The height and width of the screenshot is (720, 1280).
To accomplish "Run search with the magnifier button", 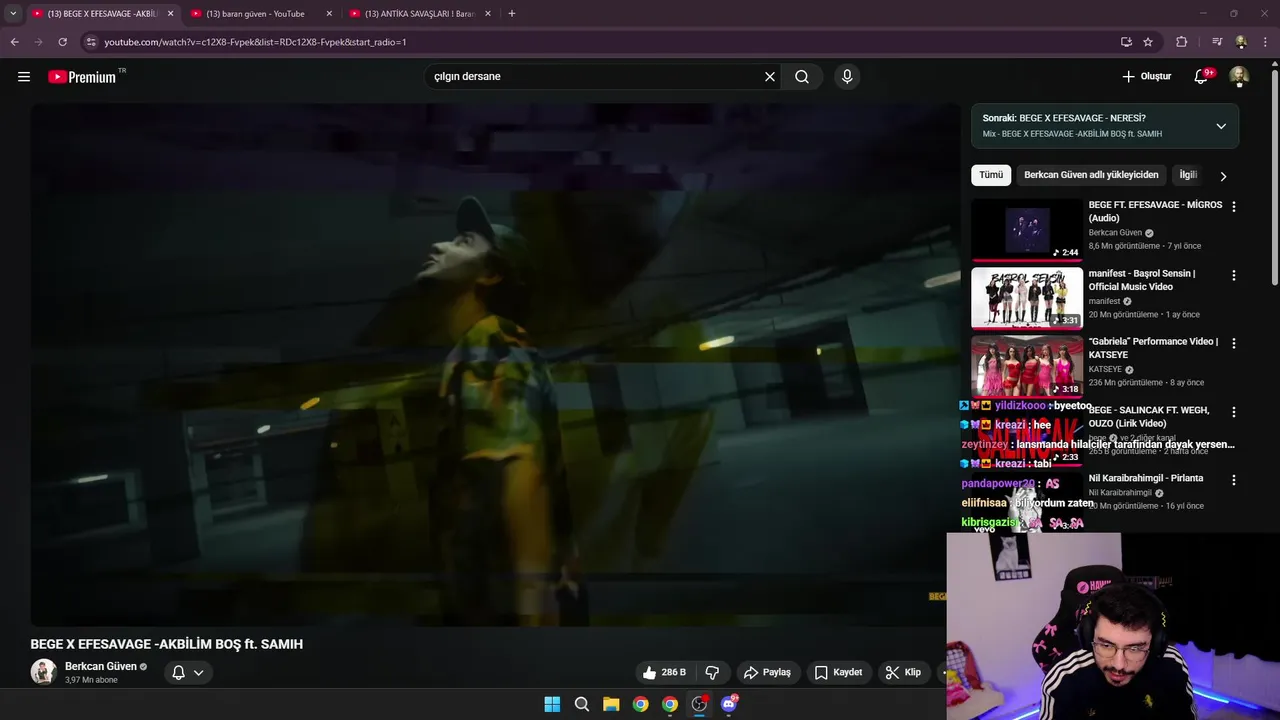I will coord(802,77).
